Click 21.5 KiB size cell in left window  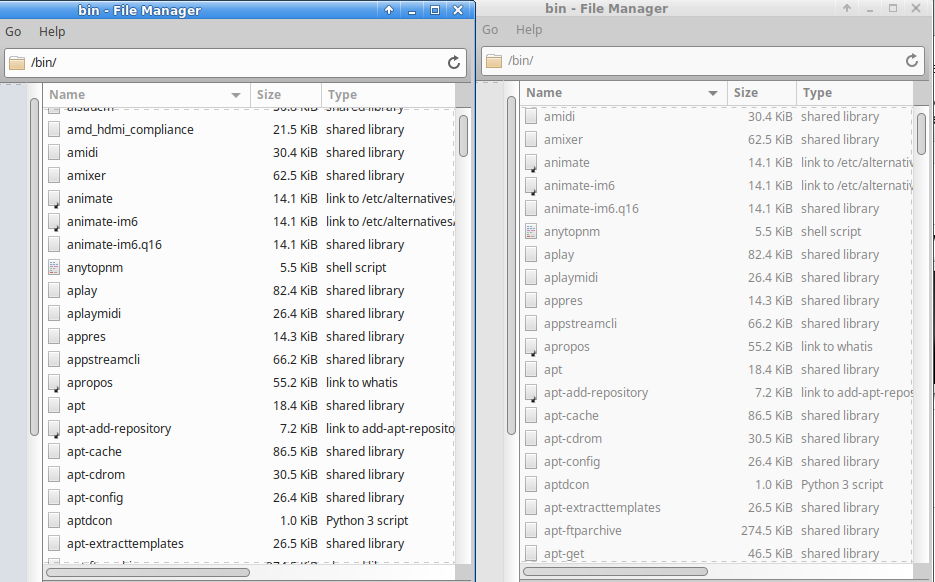tap(295, 129)
